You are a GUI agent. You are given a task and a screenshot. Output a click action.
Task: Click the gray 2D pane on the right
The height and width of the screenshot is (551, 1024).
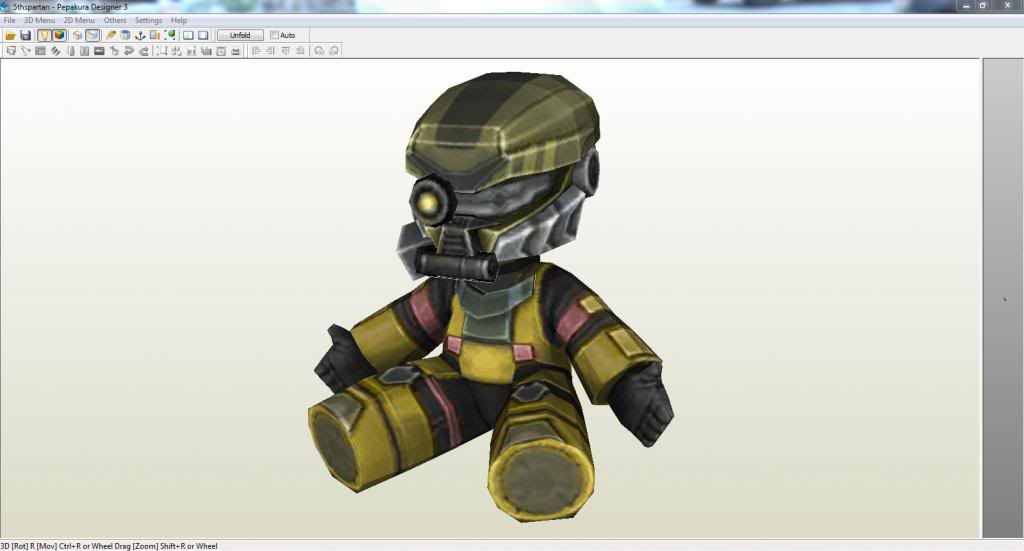pos(1002,297)
